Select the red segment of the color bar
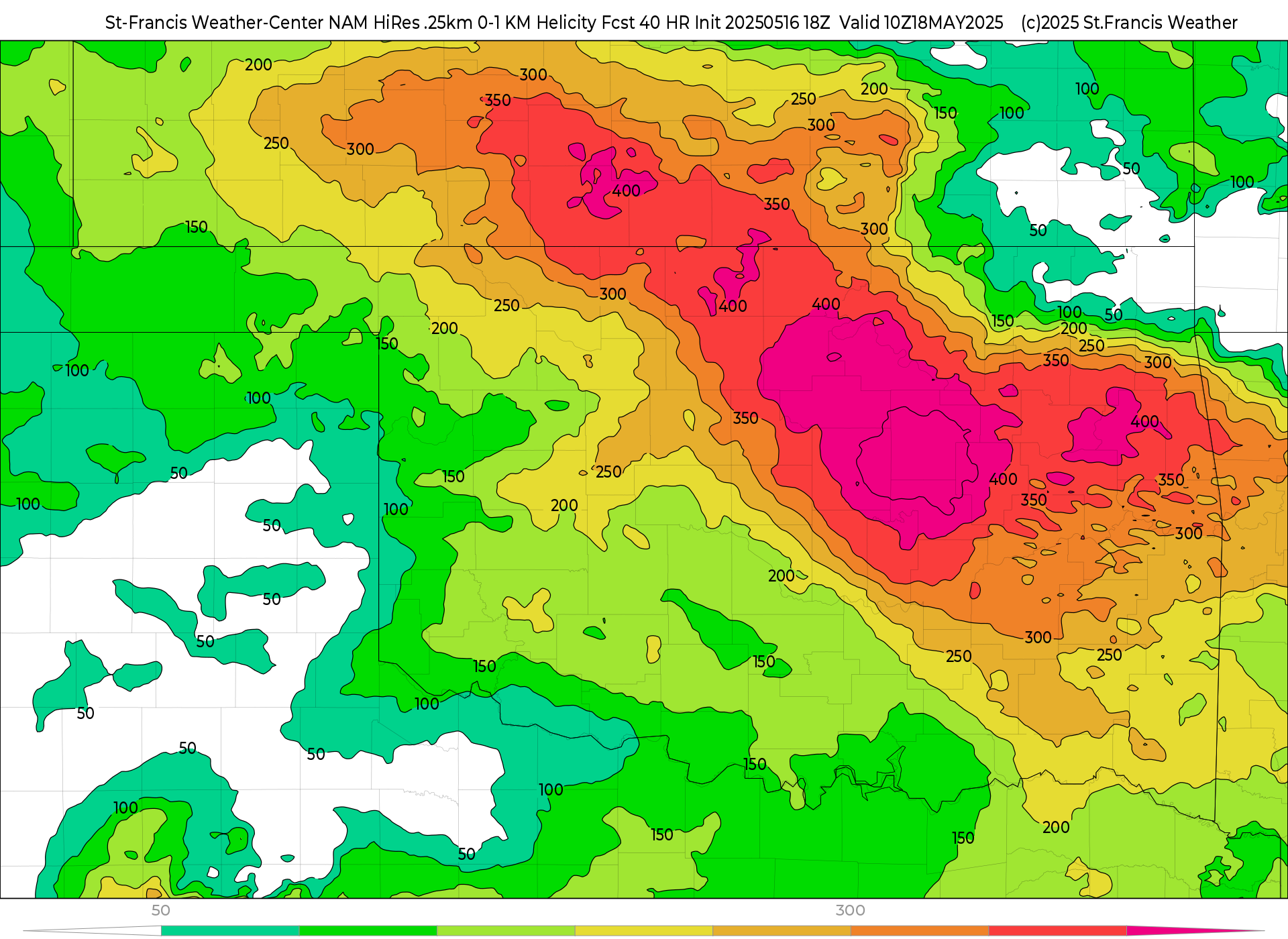 1058,931
